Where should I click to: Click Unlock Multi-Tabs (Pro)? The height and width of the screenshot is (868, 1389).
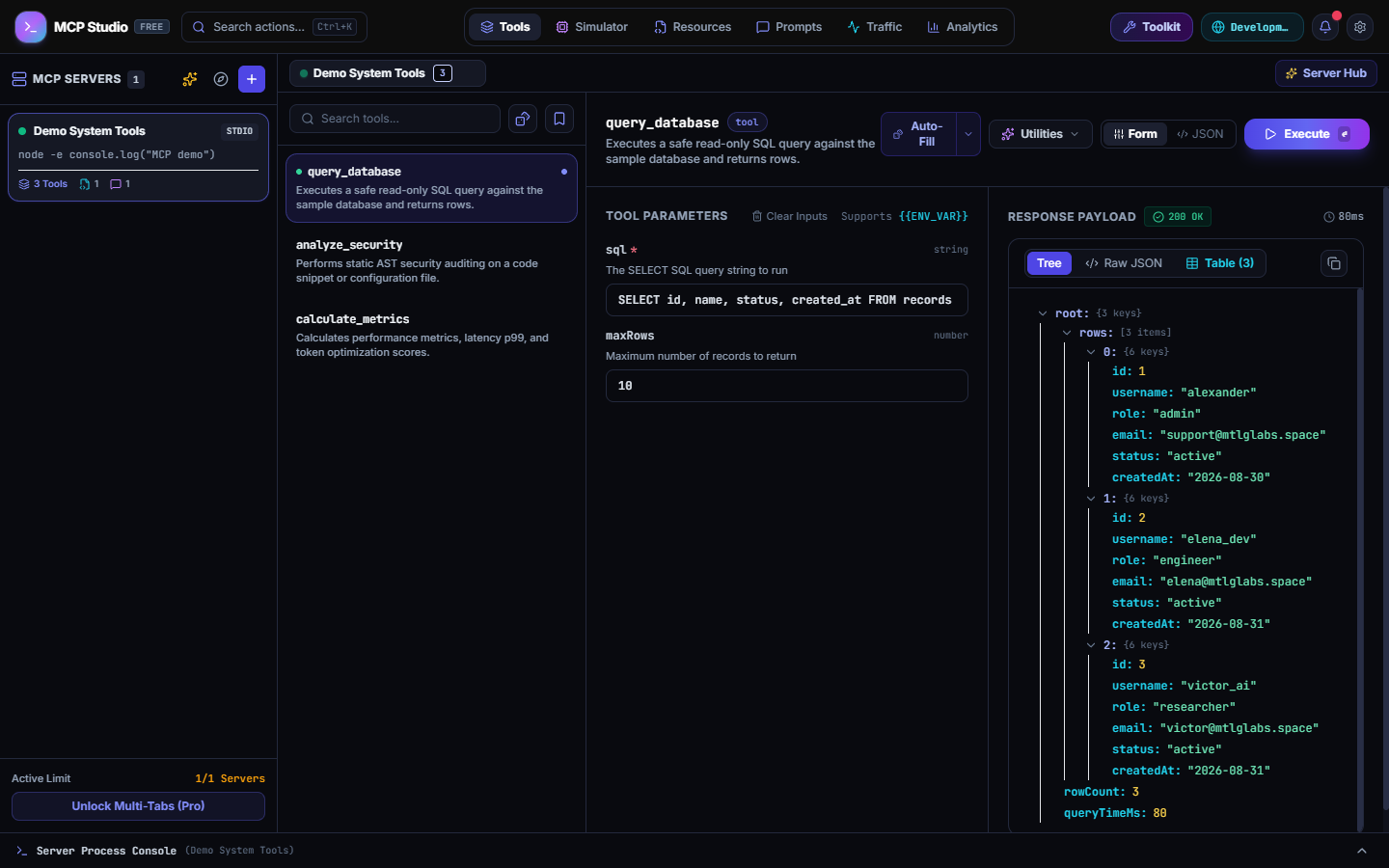pyautogui.click(x=138, y=806)
